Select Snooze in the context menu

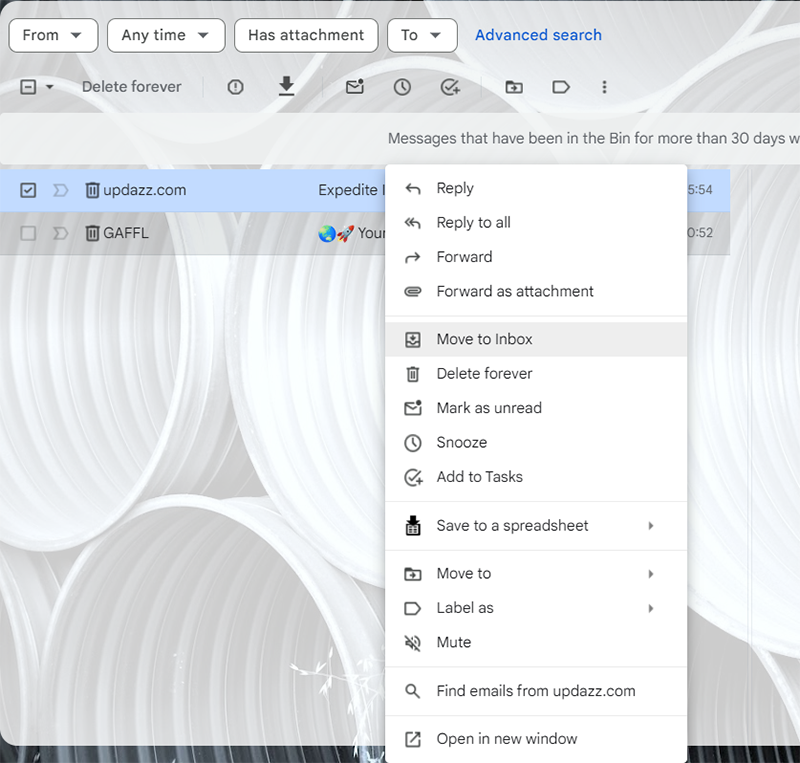click(536, 442)
